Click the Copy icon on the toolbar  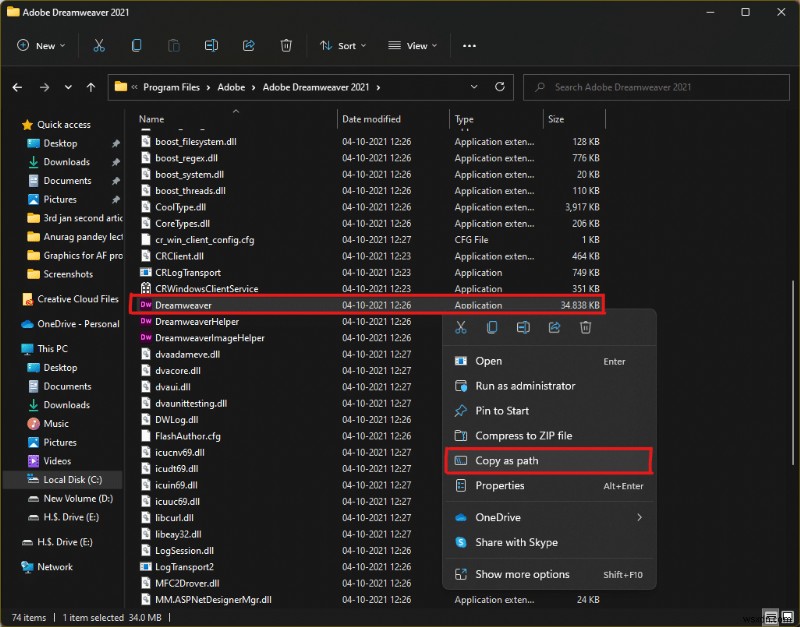point(135,45)
